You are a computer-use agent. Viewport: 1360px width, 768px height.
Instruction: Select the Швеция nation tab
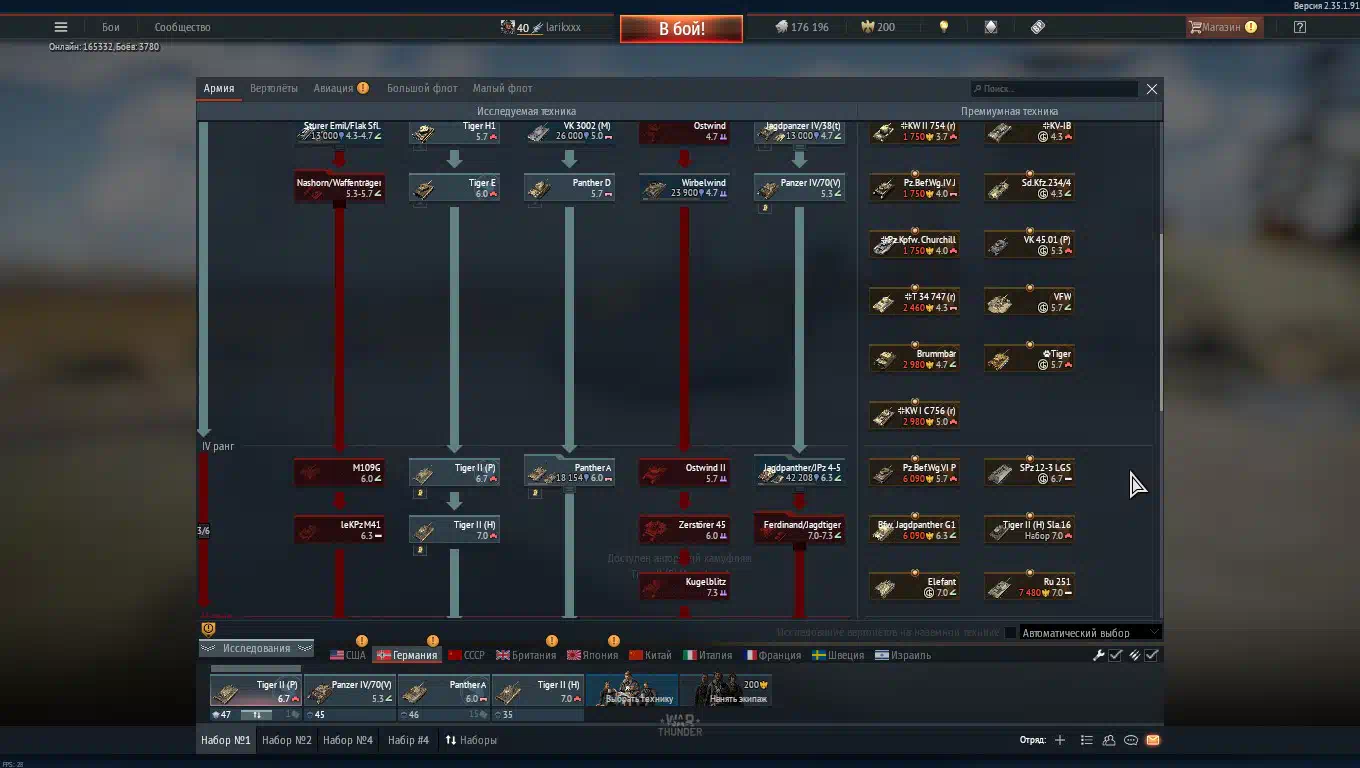tap(838, 655)
